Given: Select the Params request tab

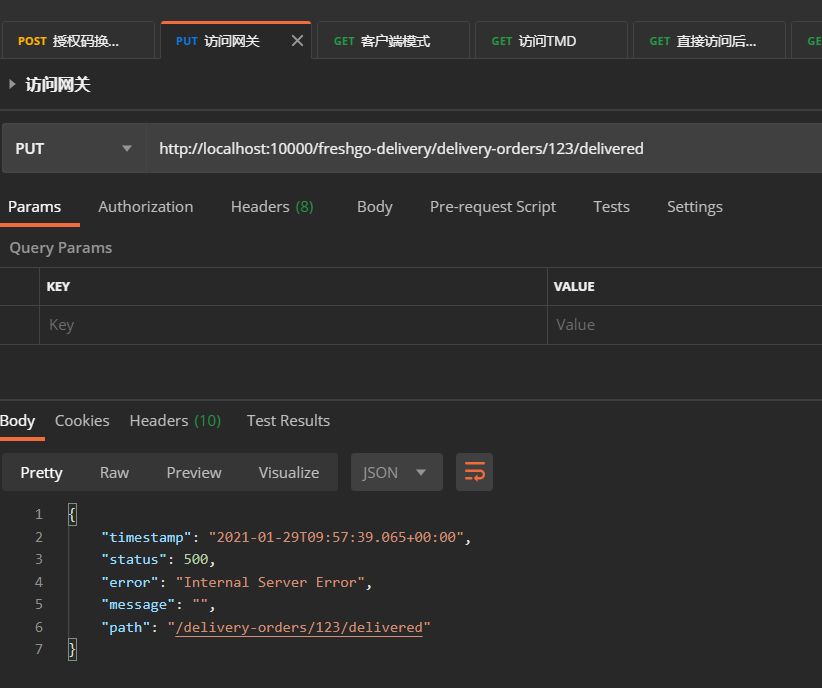Looking at the screenshot, I should 35,207.
